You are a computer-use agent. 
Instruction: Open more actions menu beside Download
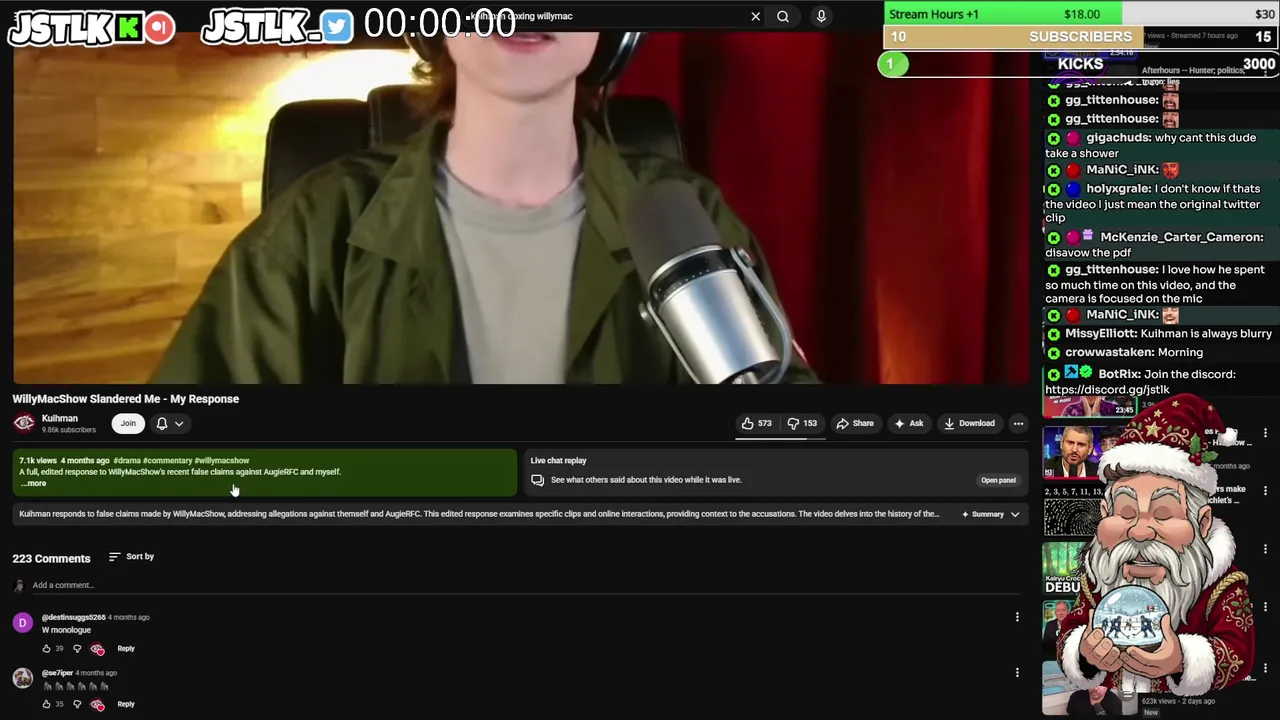click(x=1018, y=423)
